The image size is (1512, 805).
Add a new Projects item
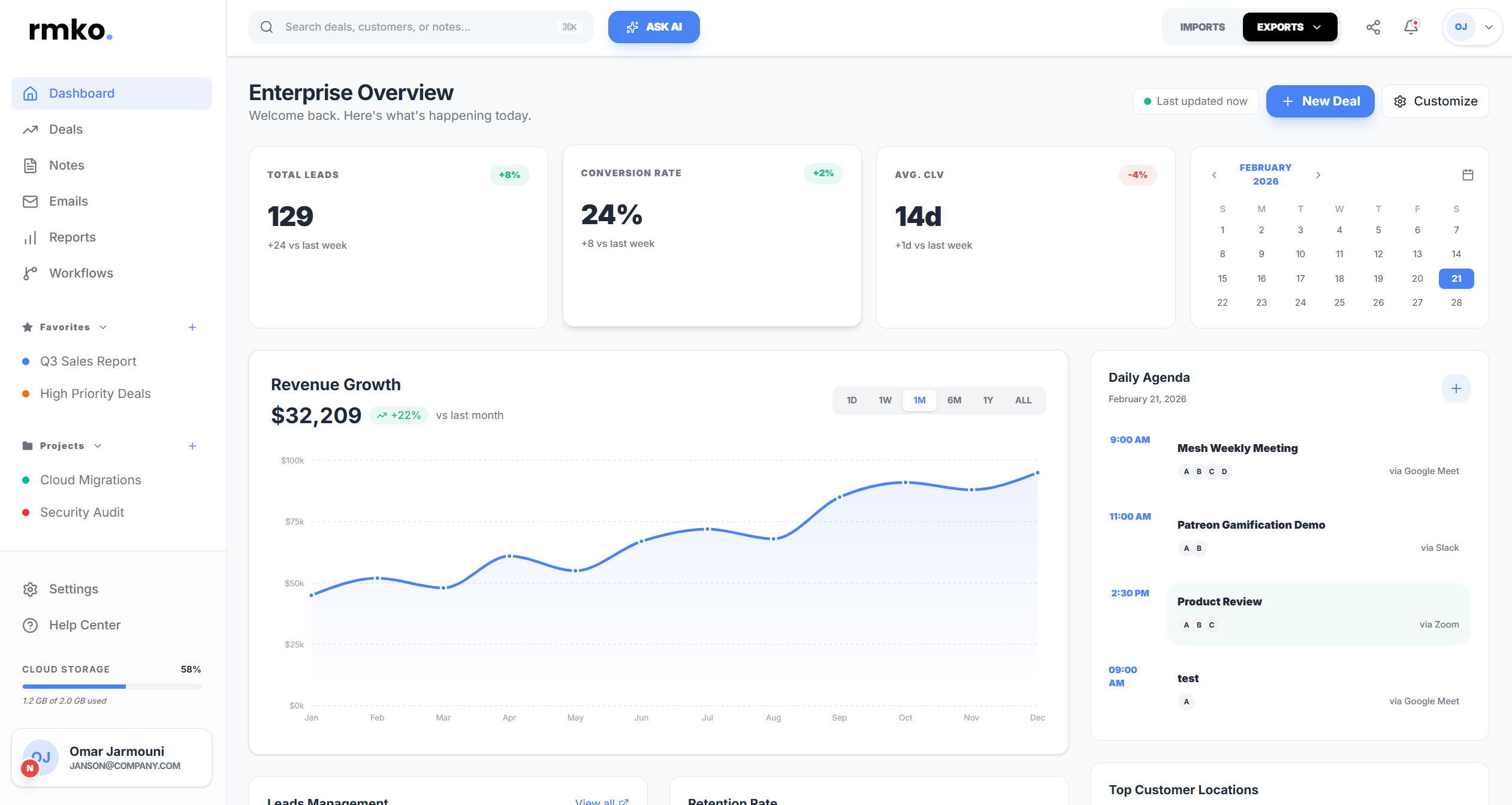[192, 446]
